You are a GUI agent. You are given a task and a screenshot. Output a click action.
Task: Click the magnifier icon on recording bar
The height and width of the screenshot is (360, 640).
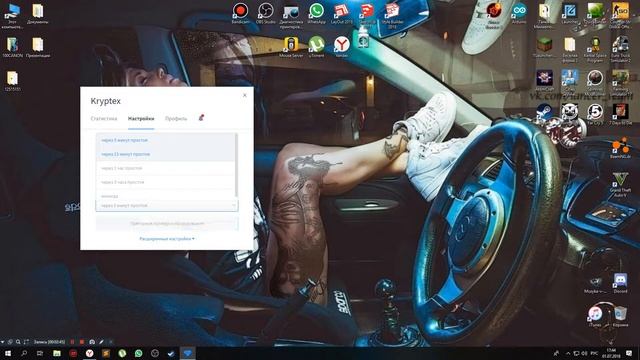pyautogui.click(x=18, y=342)
